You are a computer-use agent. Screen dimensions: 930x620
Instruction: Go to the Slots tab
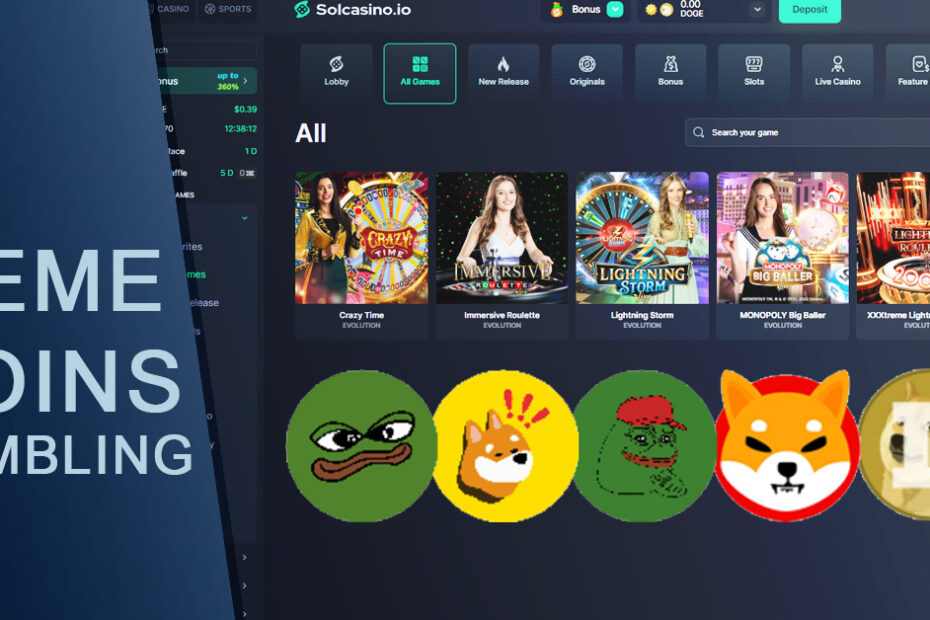(x=754, y=74)
